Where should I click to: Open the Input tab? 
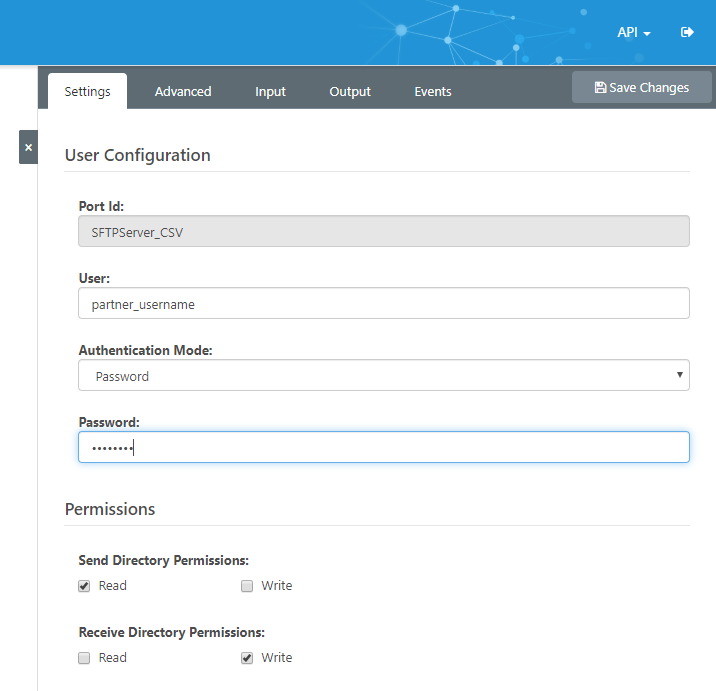[270, 91]
